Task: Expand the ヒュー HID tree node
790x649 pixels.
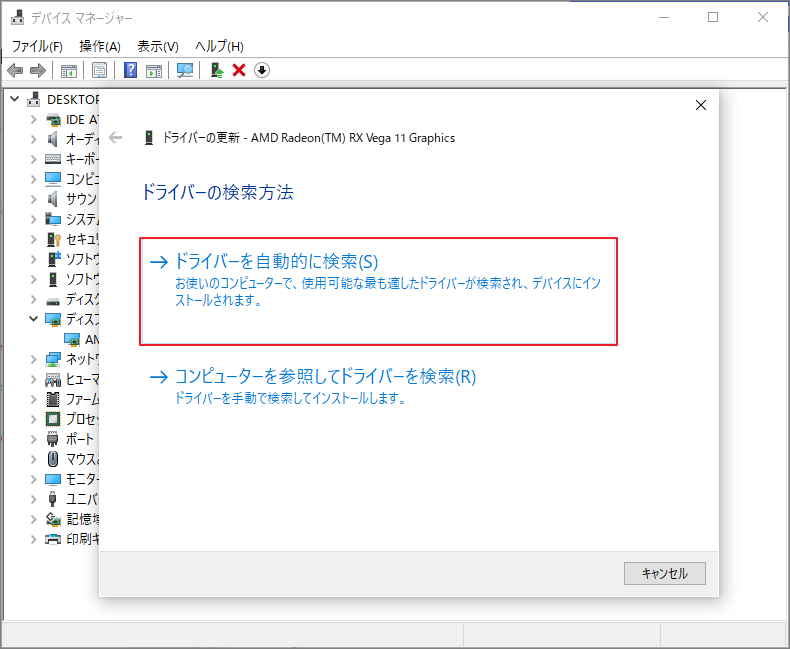Action: coord(34,379)
